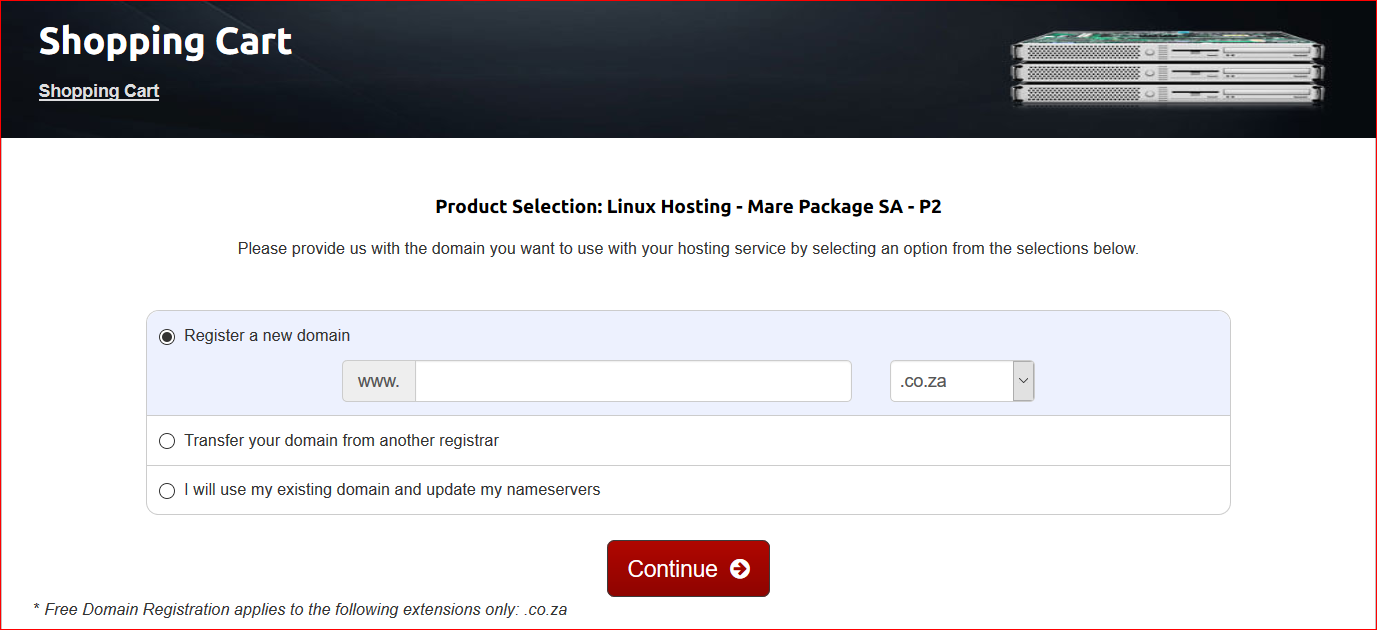Select the Register a new domain radio button

pyautogui.click(x=167, y=337)
